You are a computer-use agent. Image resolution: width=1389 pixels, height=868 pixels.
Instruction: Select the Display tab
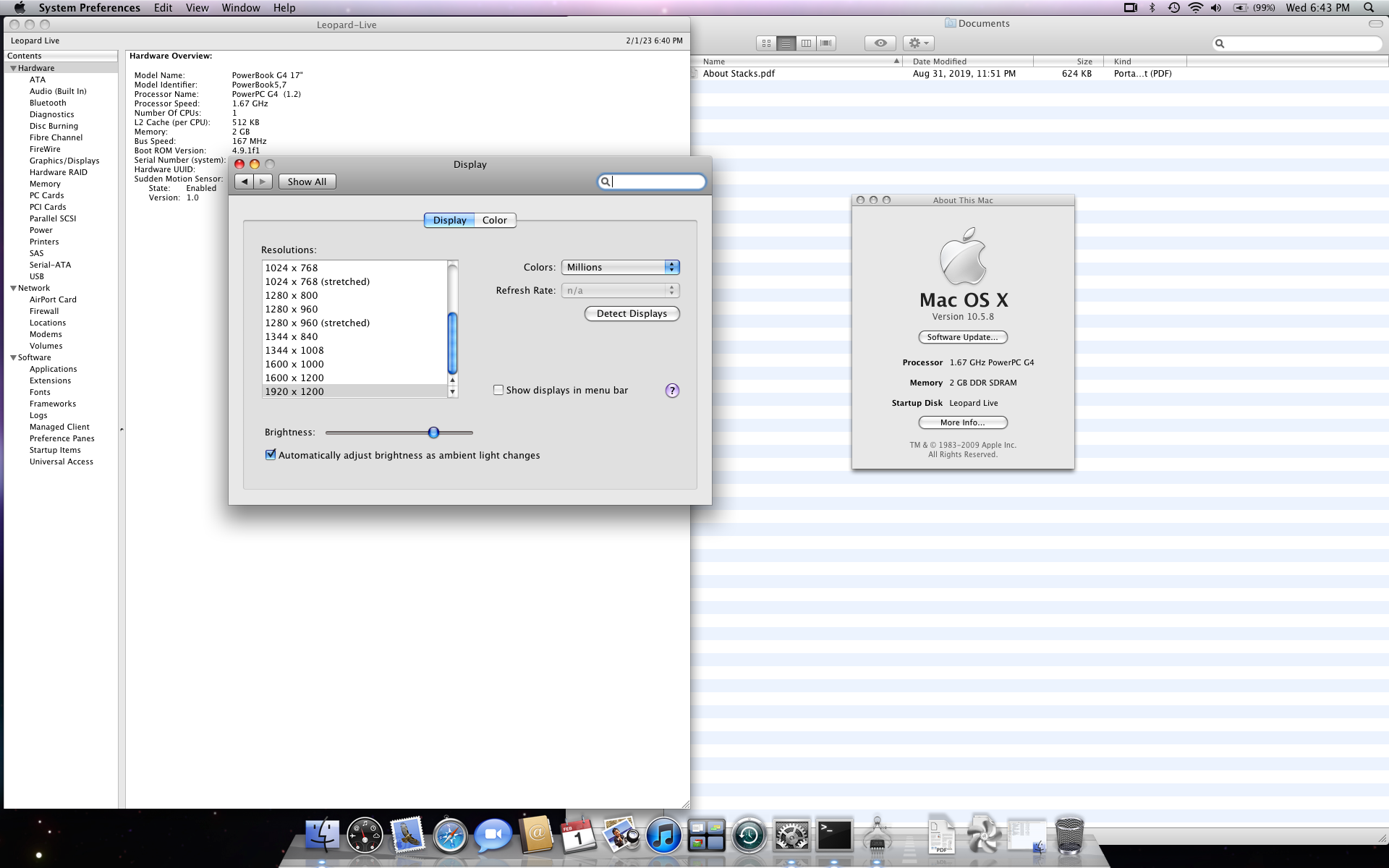coord(449,220)
